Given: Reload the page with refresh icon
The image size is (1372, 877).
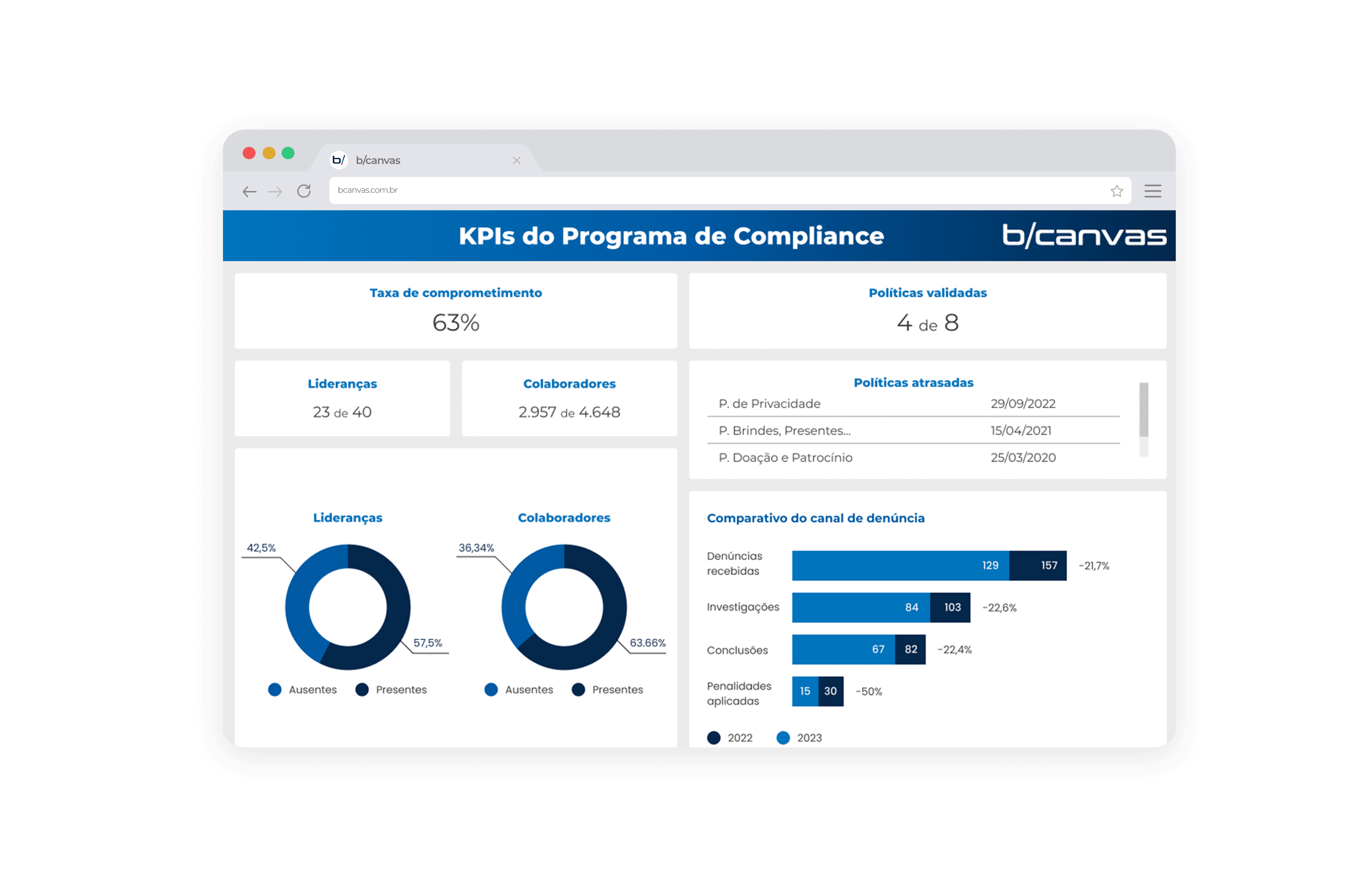Looking at the screenshot, I should (304, 191).
